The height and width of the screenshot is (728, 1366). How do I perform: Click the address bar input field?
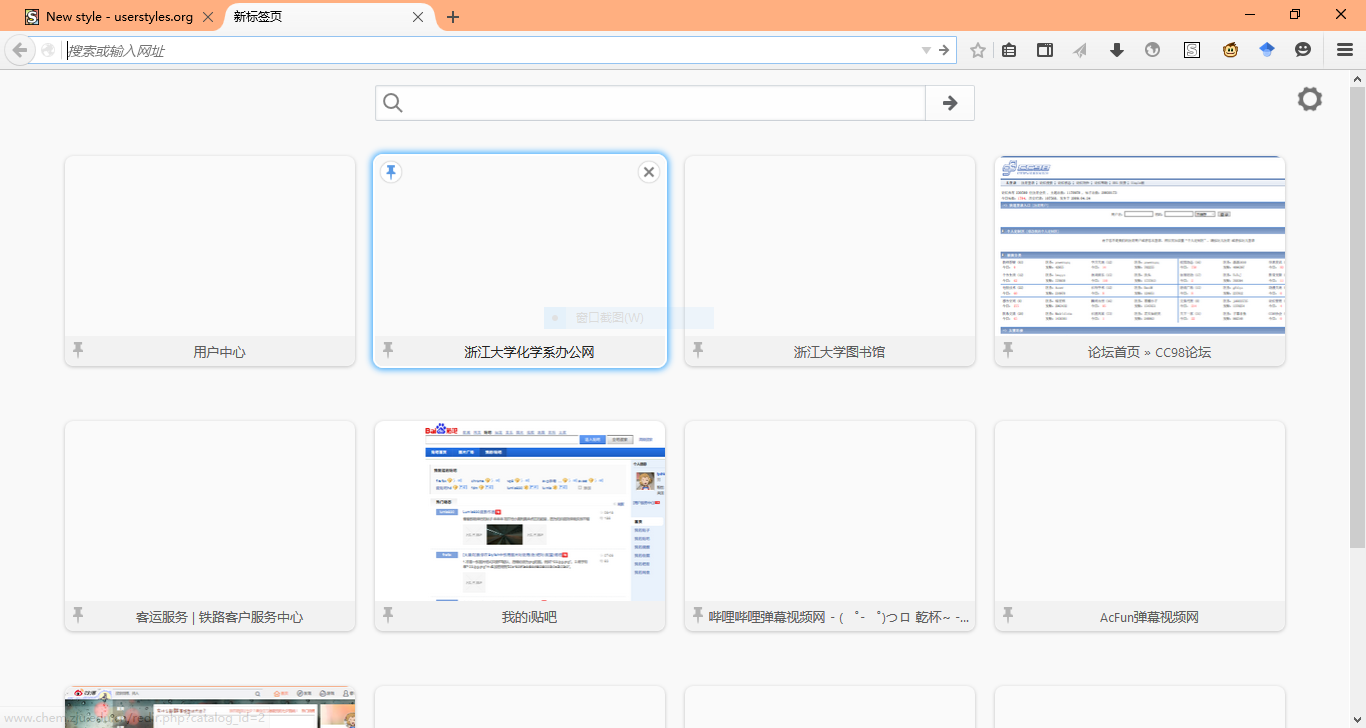[490, 50]
